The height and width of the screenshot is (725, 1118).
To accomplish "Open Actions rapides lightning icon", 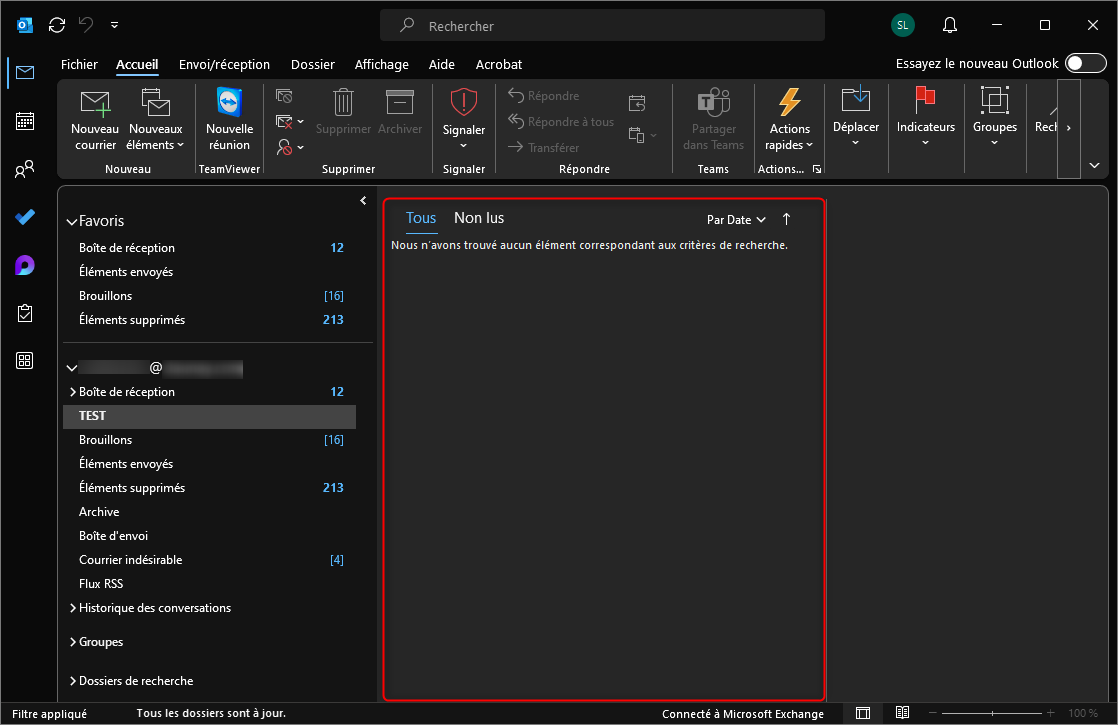I will pos(790,102).
